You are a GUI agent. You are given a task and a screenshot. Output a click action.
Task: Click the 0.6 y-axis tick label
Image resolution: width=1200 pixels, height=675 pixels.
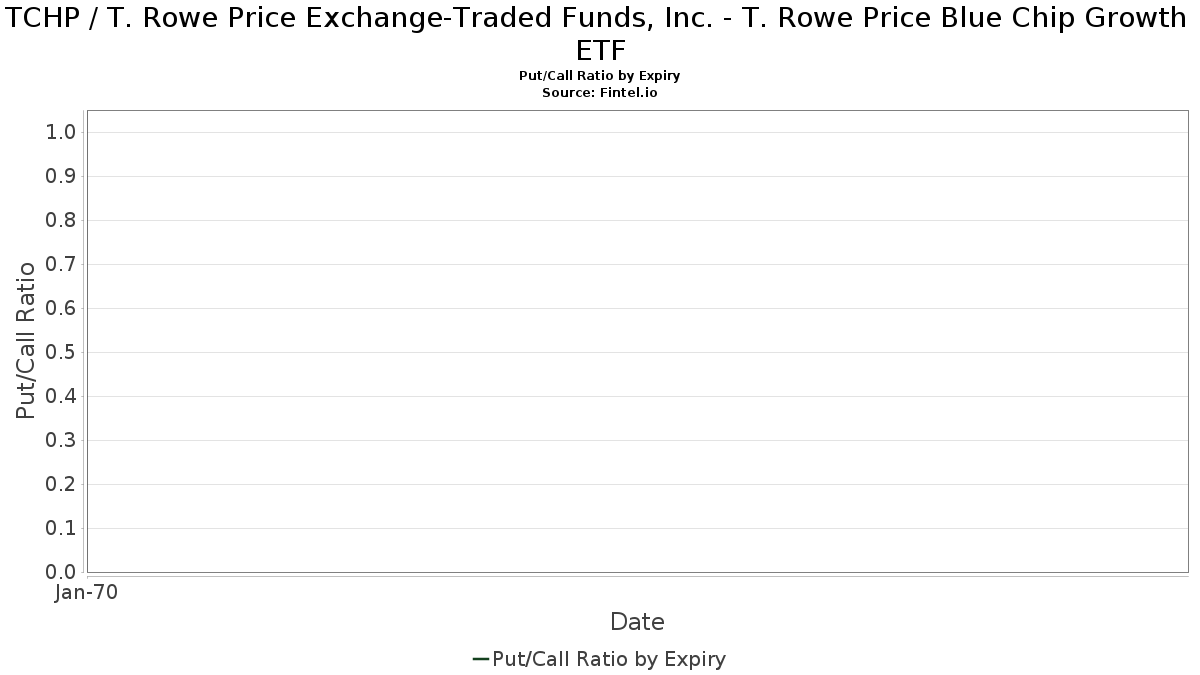(x=60, y=309)
